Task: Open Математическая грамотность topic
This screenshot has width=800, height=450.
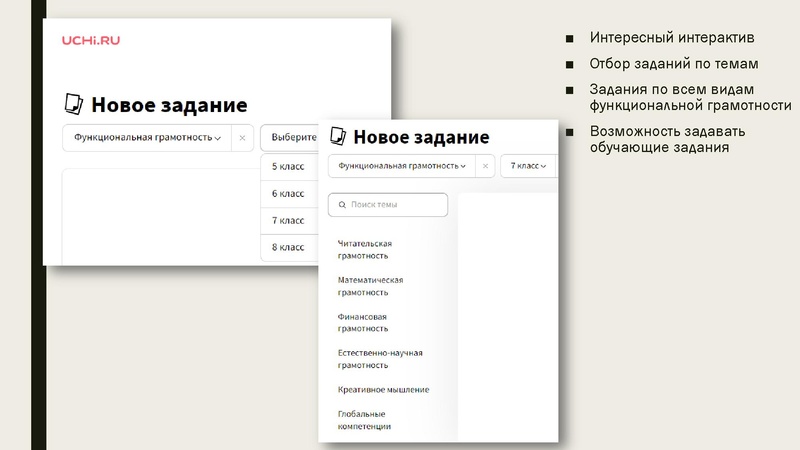Action: (x=370, y=286)
